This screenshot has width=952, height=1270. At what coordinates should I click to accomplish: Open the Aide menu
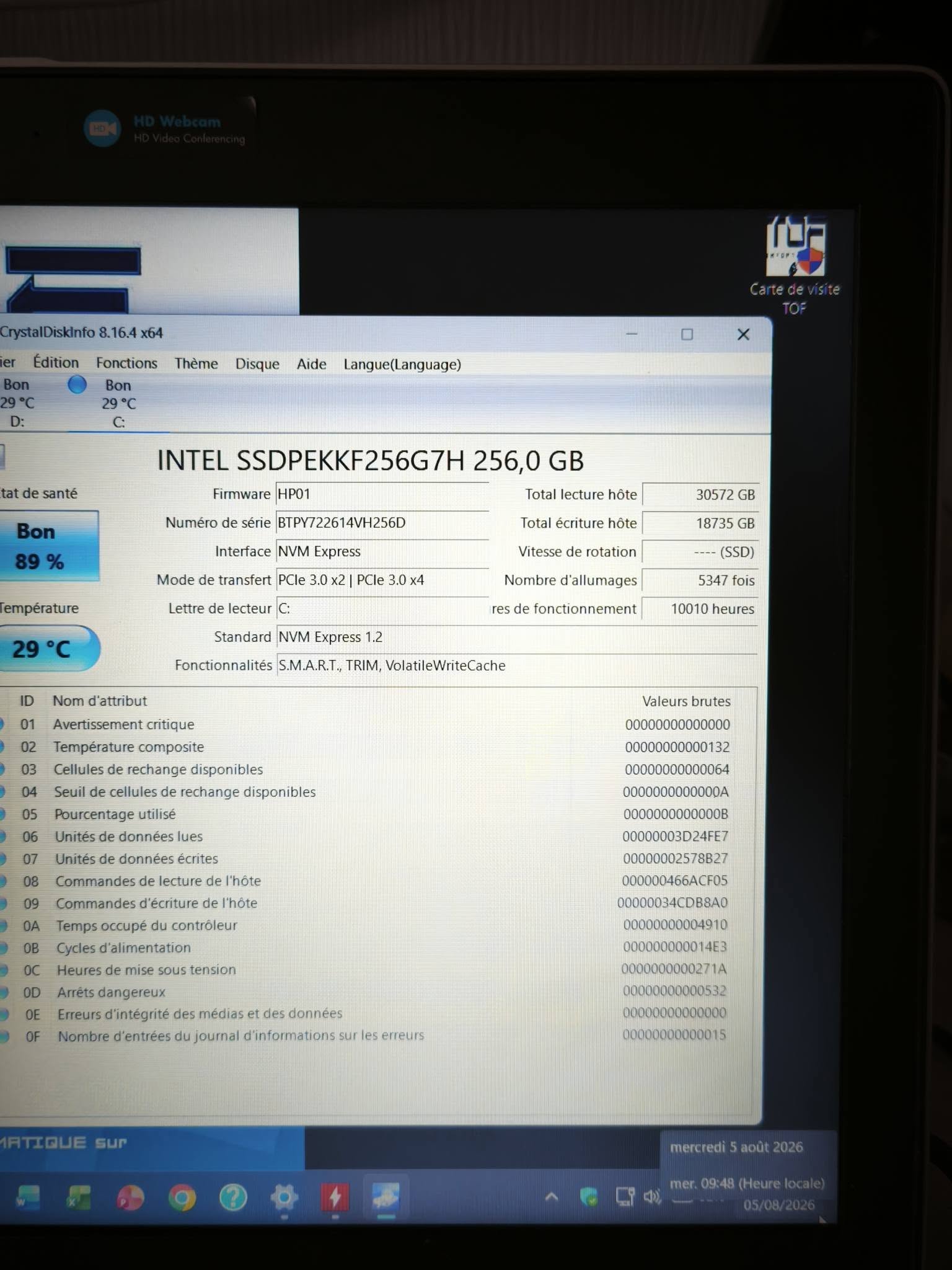pos(311,364)
